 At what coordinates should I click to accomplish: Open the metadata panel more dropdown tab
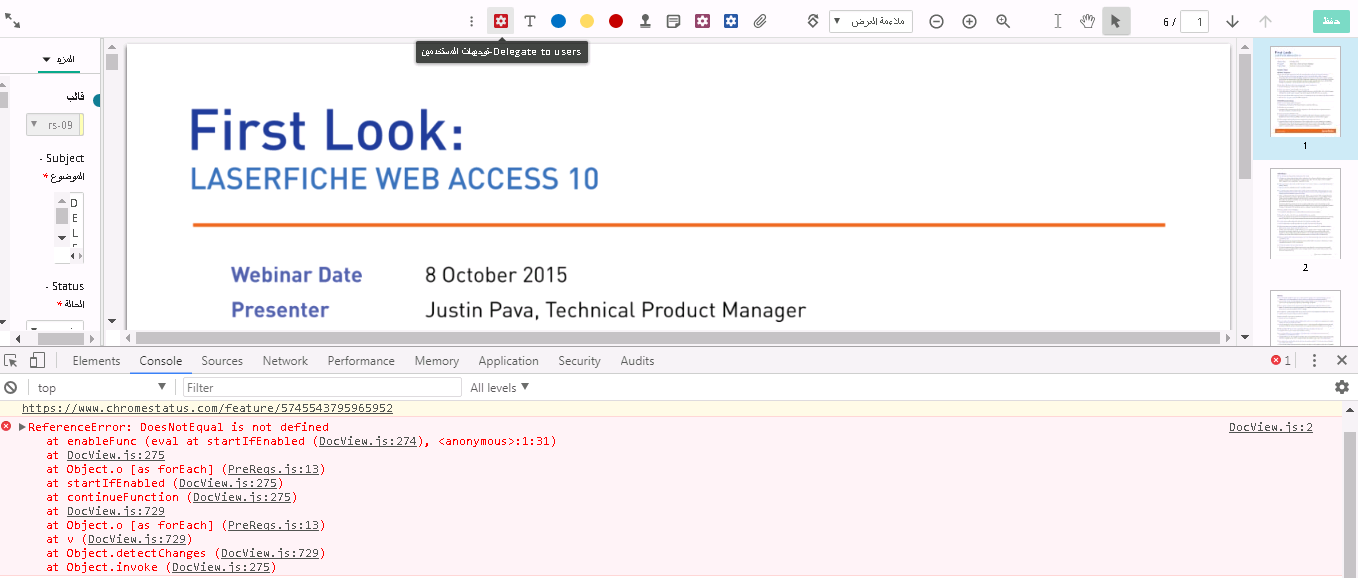58,59
